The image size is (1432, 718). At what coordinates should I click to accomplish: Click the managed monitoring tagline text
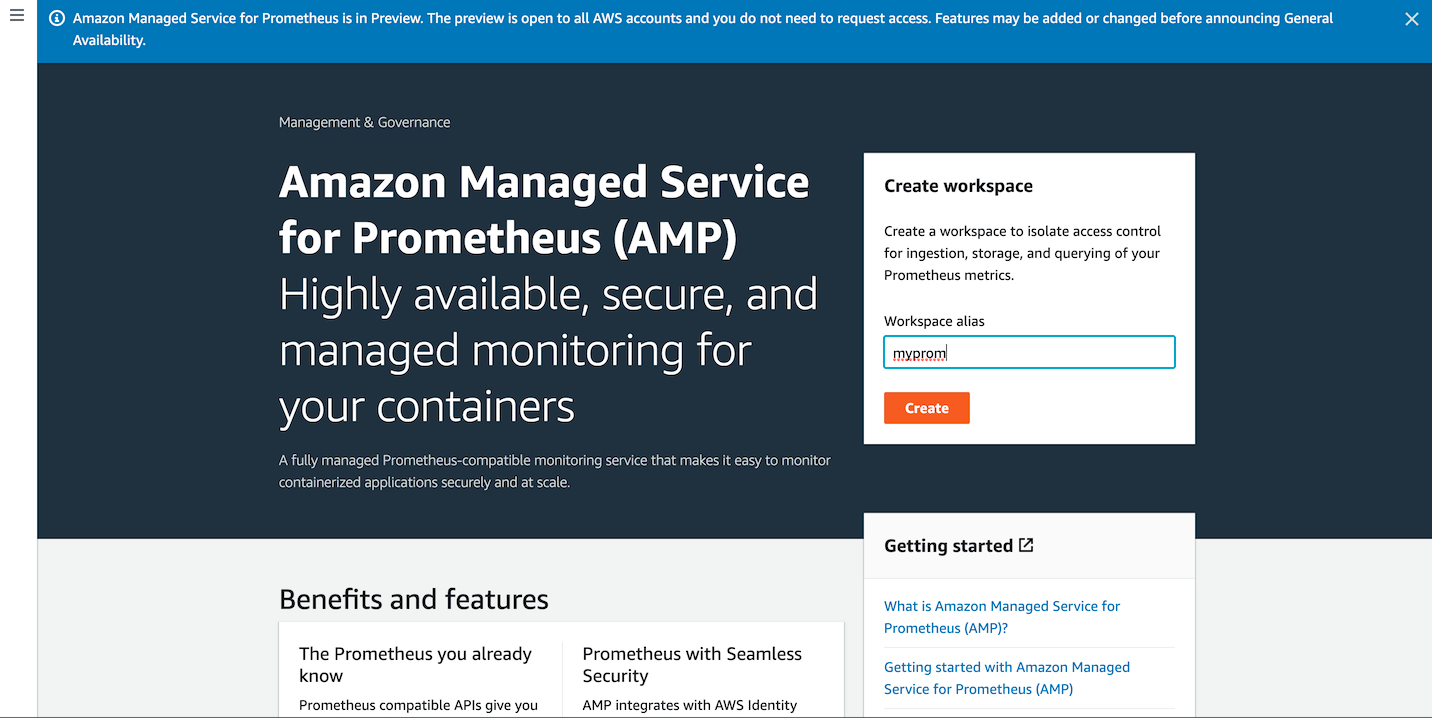pyautogui.click(x=548, y=351)
